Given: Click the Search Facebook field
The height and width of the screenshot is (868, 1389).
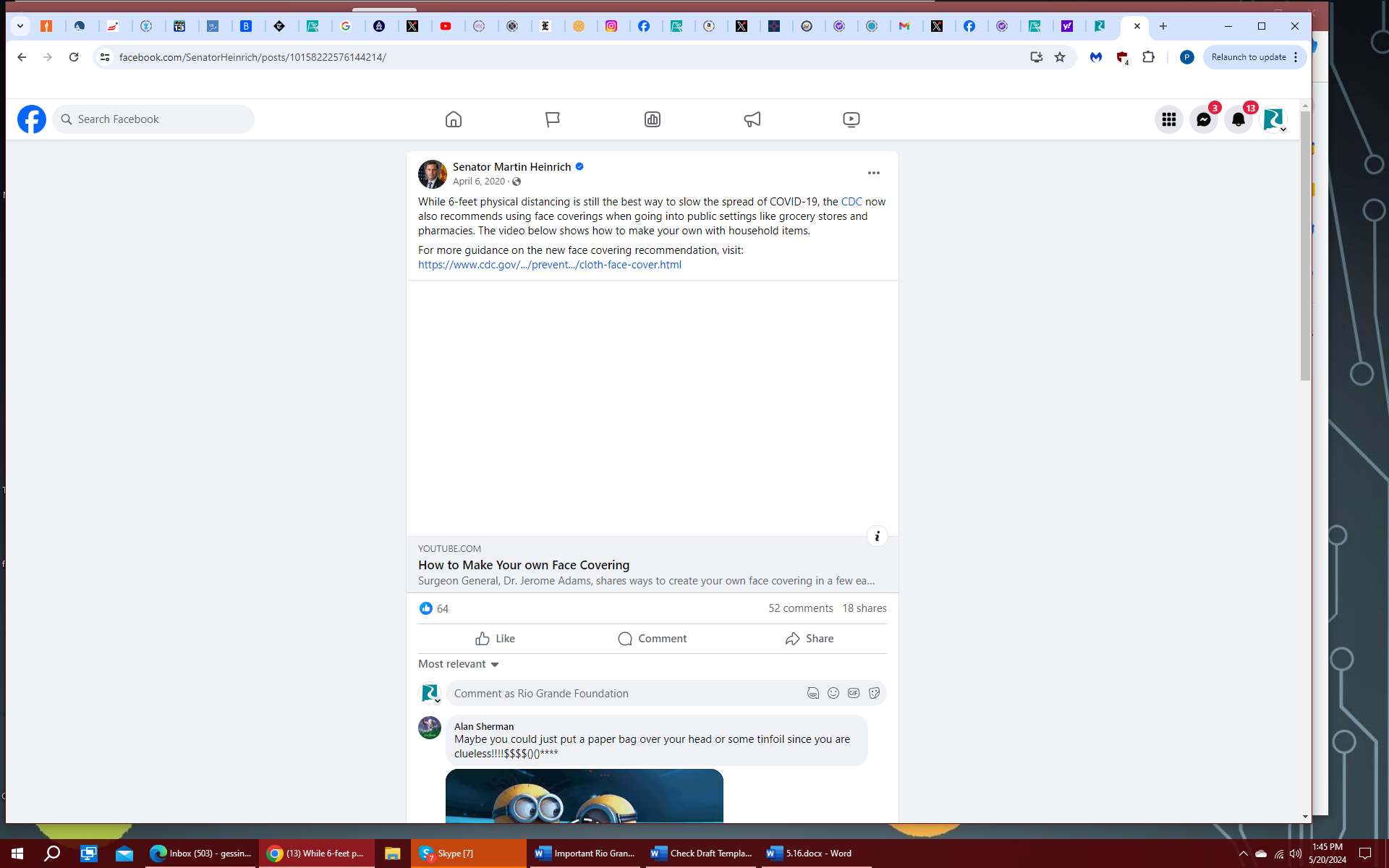Looking at the screenshot, I should 153,119.
